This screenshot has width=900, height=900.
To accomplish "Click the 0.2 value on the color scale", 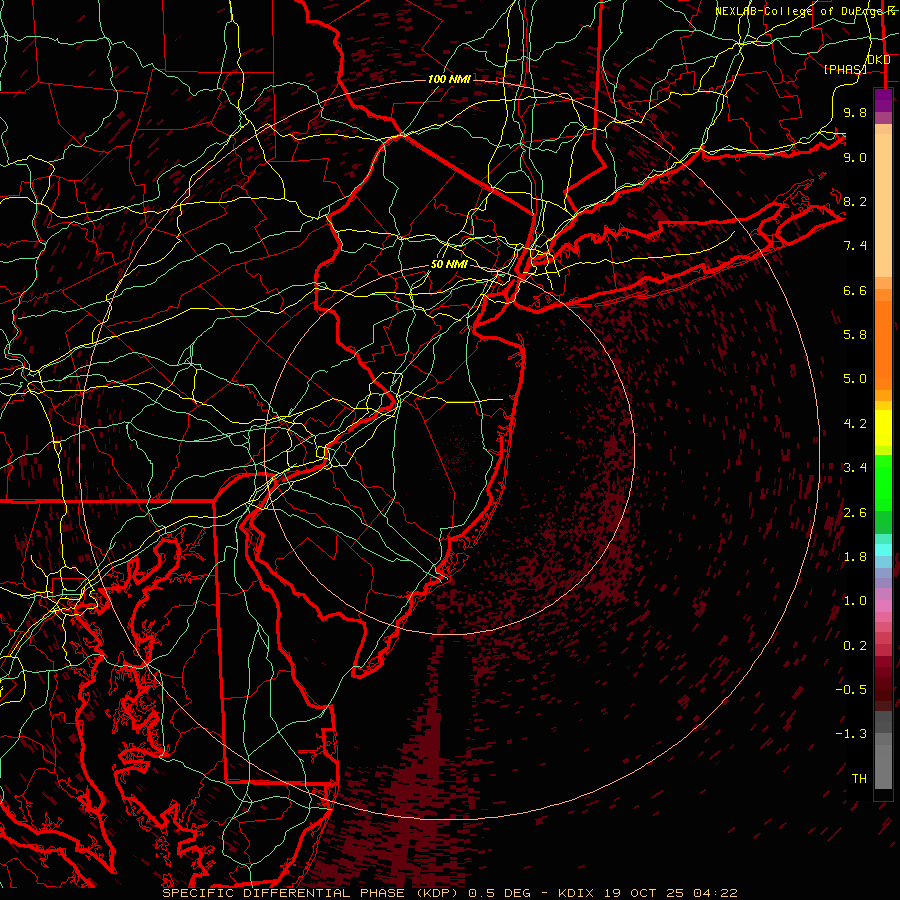I will click(x=855, y=646).
